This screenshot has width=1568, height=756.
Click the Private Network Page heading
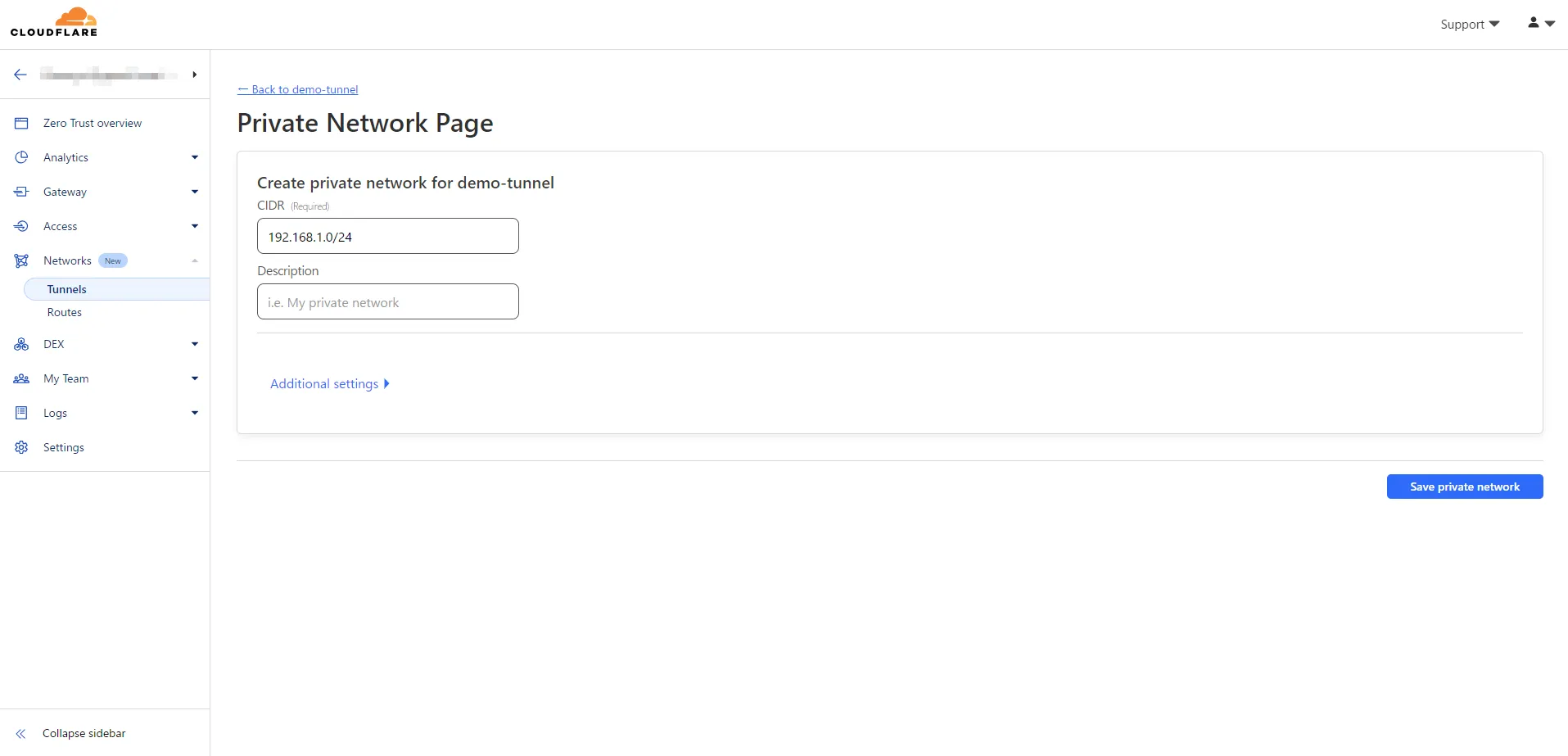365,123
